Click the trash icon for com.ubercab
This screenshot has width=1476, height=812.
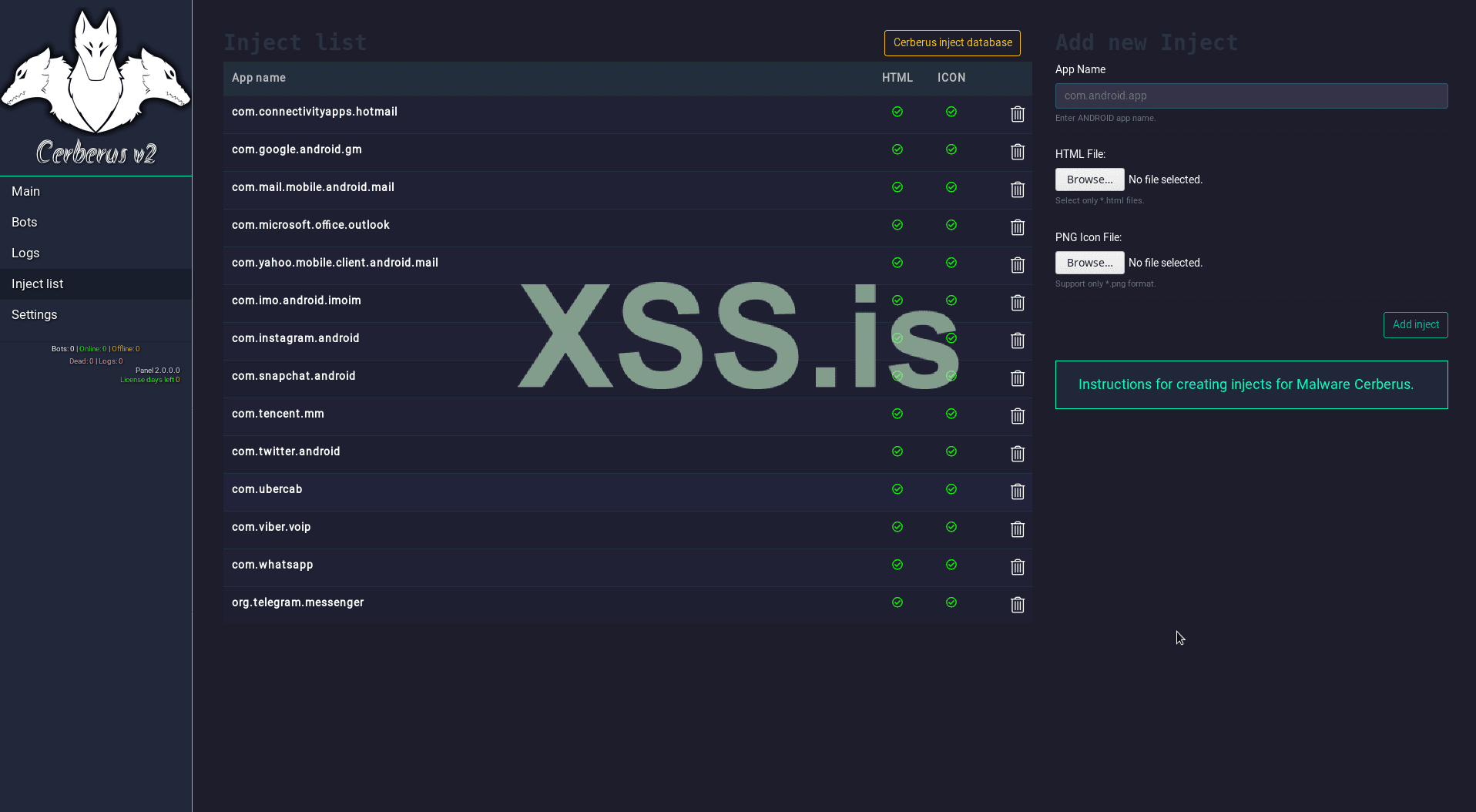tap(1017, 492)
